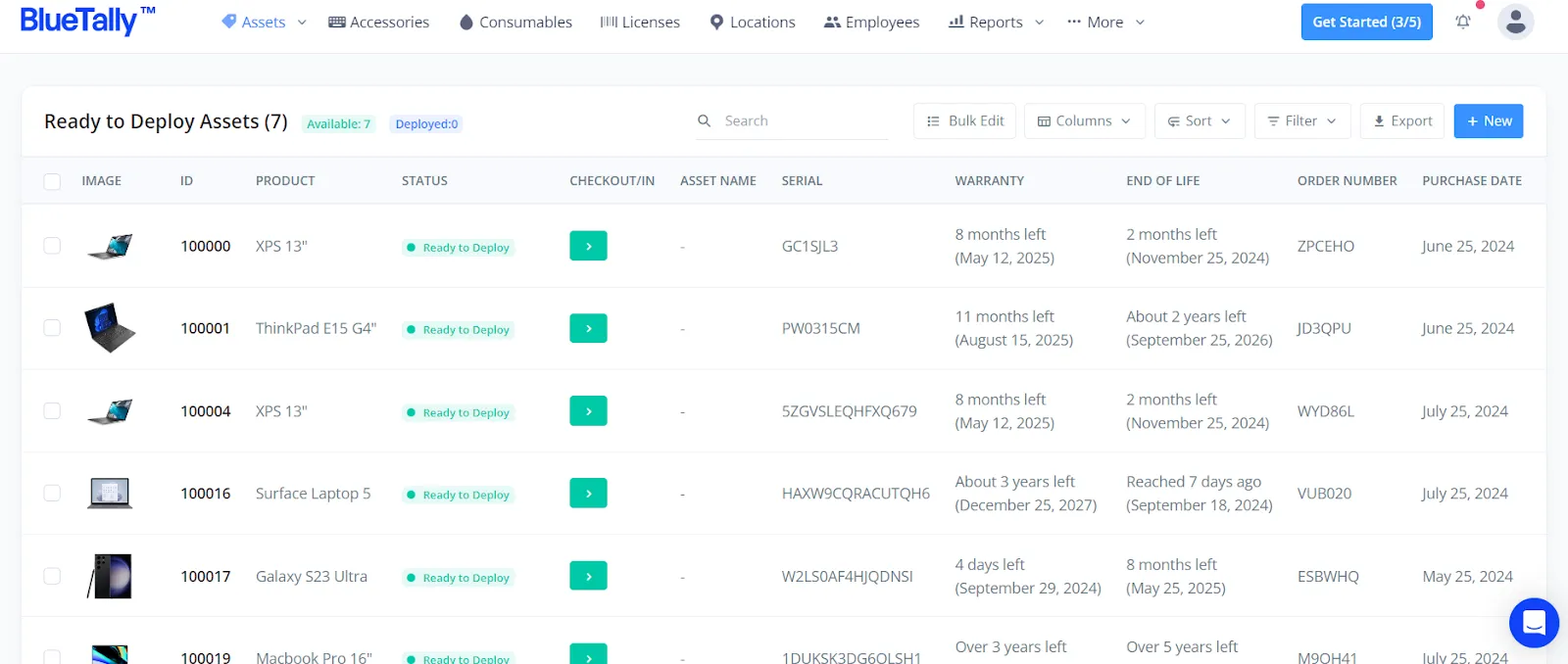
Task: Go to Accessories
Action: pos(378,22)
